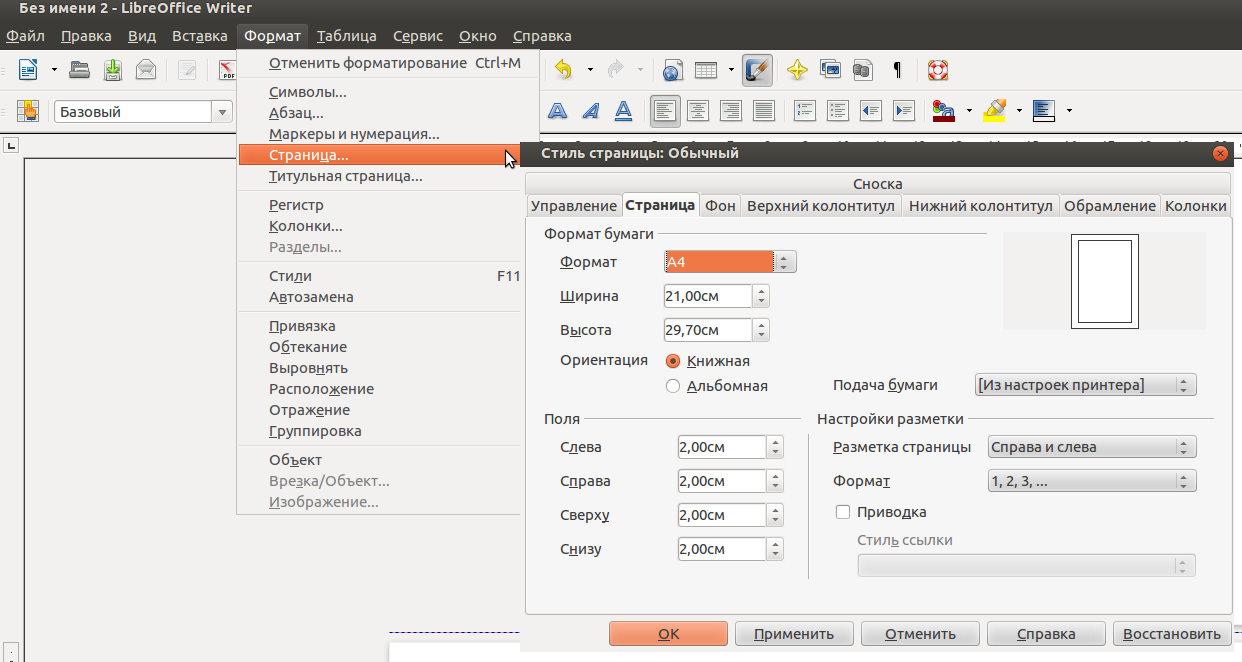Click the Open file toolbar icon
The height and width of the screenshot is (662, 1242).
[x=80, y=70]
